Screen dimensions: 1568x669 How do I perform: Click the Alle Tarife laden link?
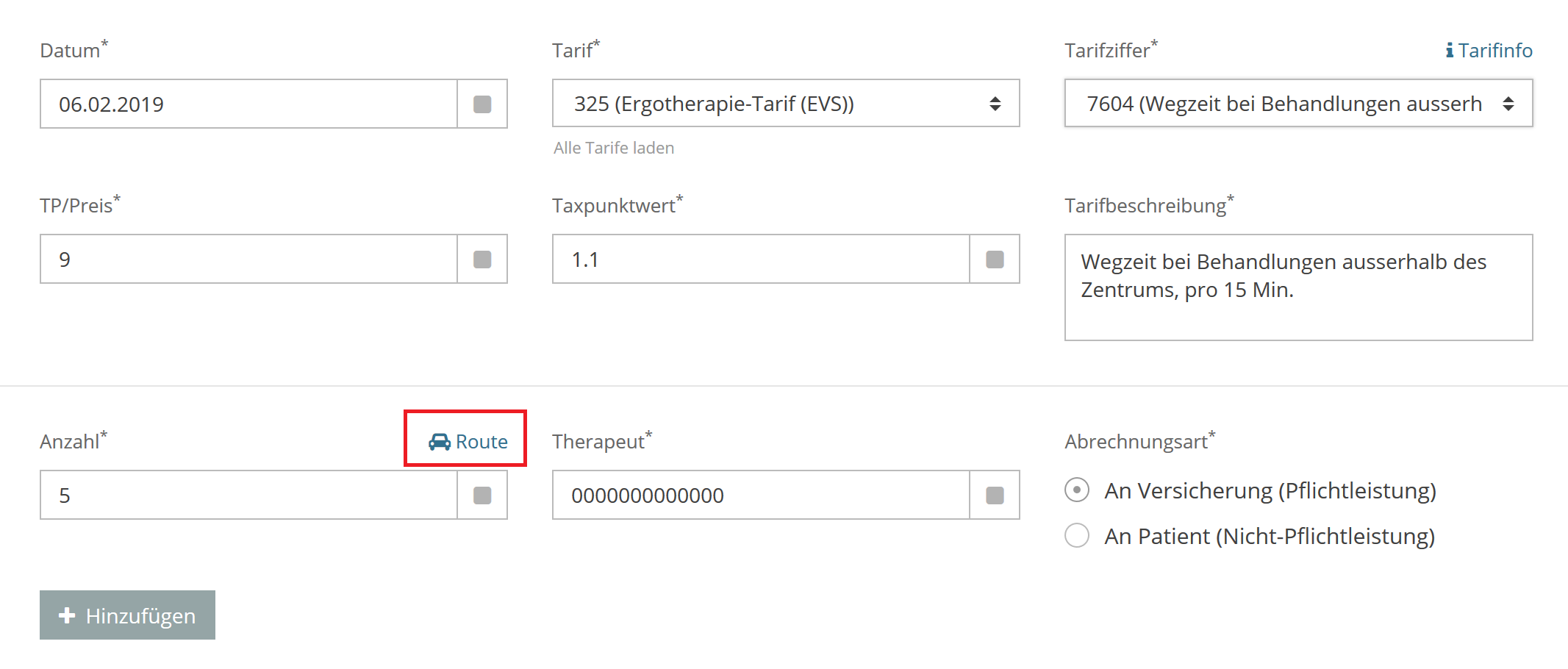(614, 148)
